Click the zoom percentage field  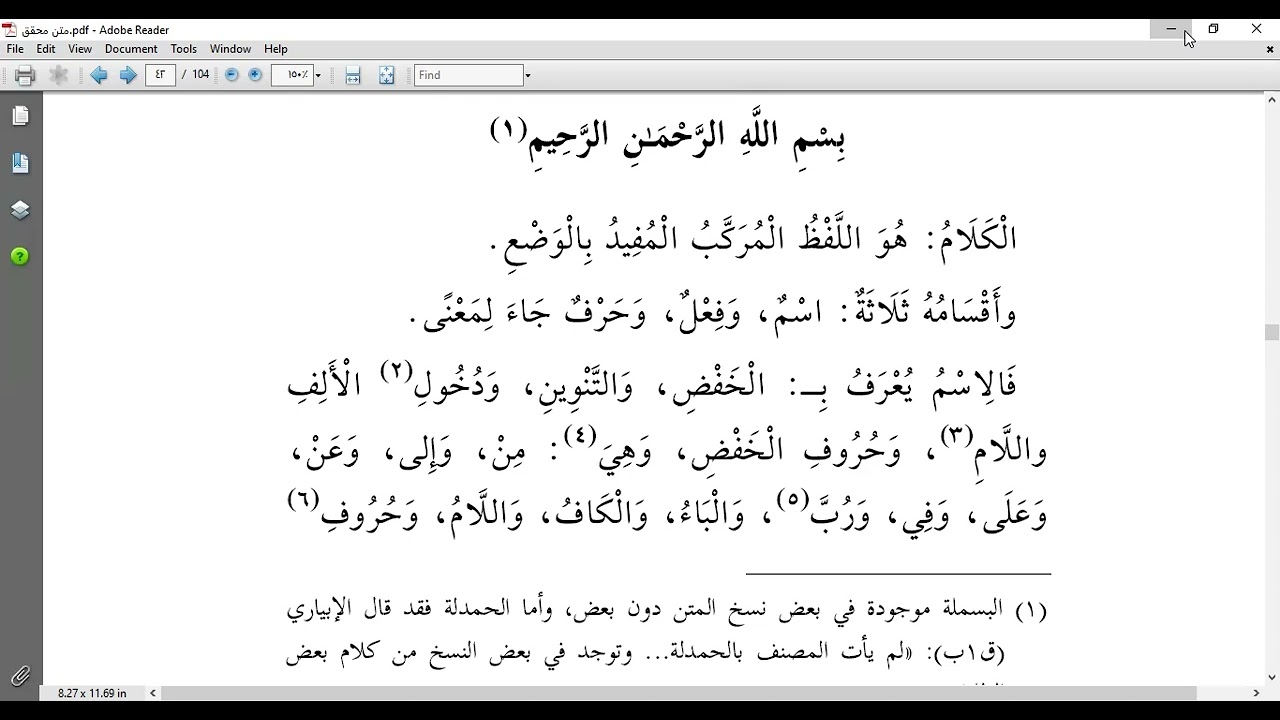pos(292,75)
